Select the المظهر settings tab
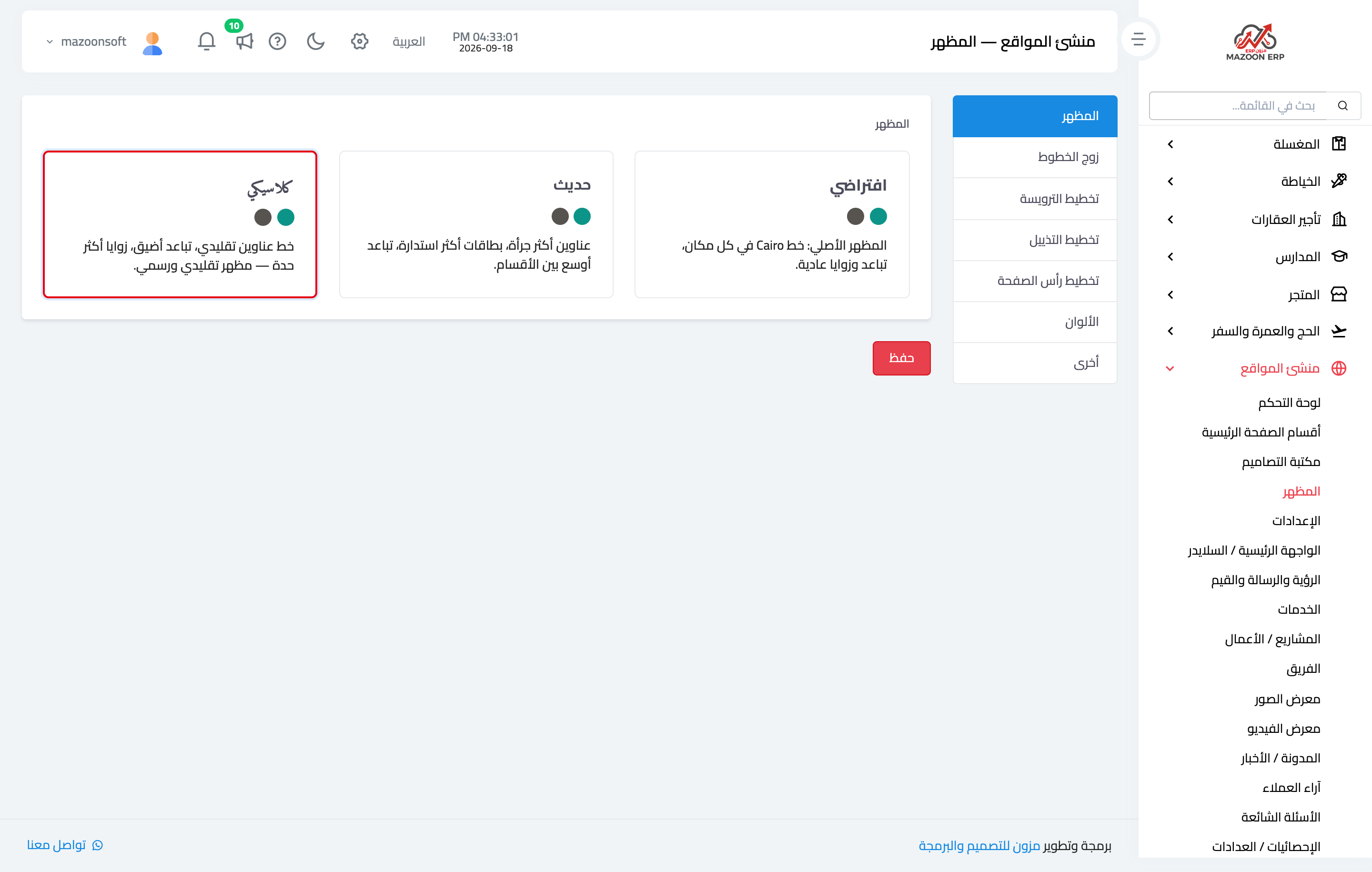The image size is (1372, 872). point(1035,116)
